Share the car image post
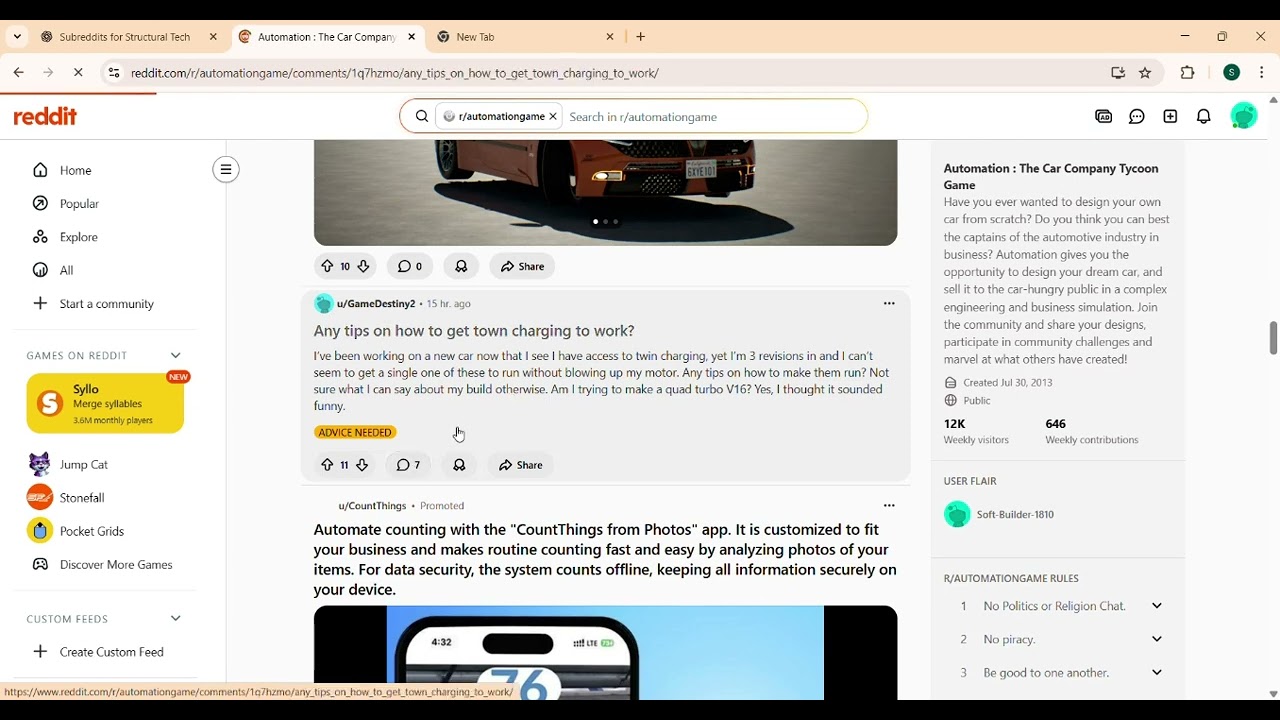Screen dimensions: 1280x720 tap(522, 266)
